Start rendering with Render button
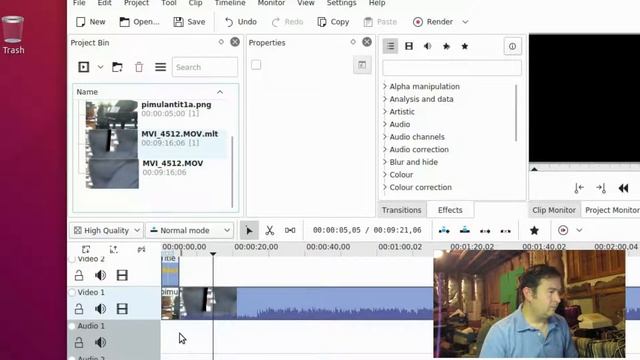The height and width of the screenshot is (360, 640). coord(433,22)
